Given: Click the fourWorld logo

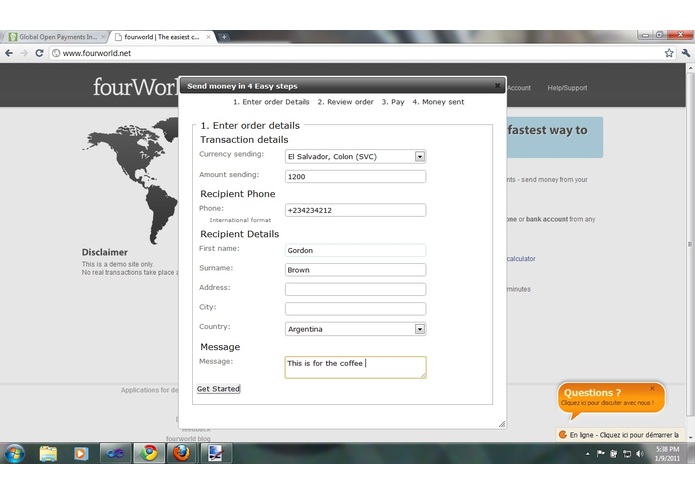Looking at the screenshot, I should 135,86.
